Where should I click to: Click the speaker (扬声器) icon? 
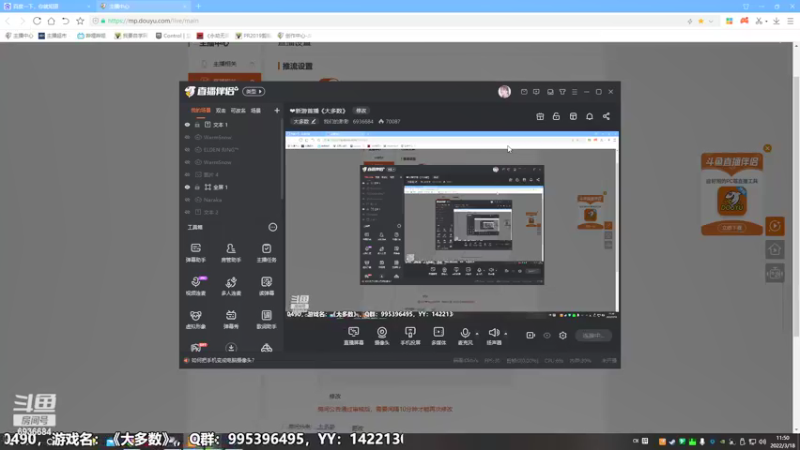pos(493,333)
